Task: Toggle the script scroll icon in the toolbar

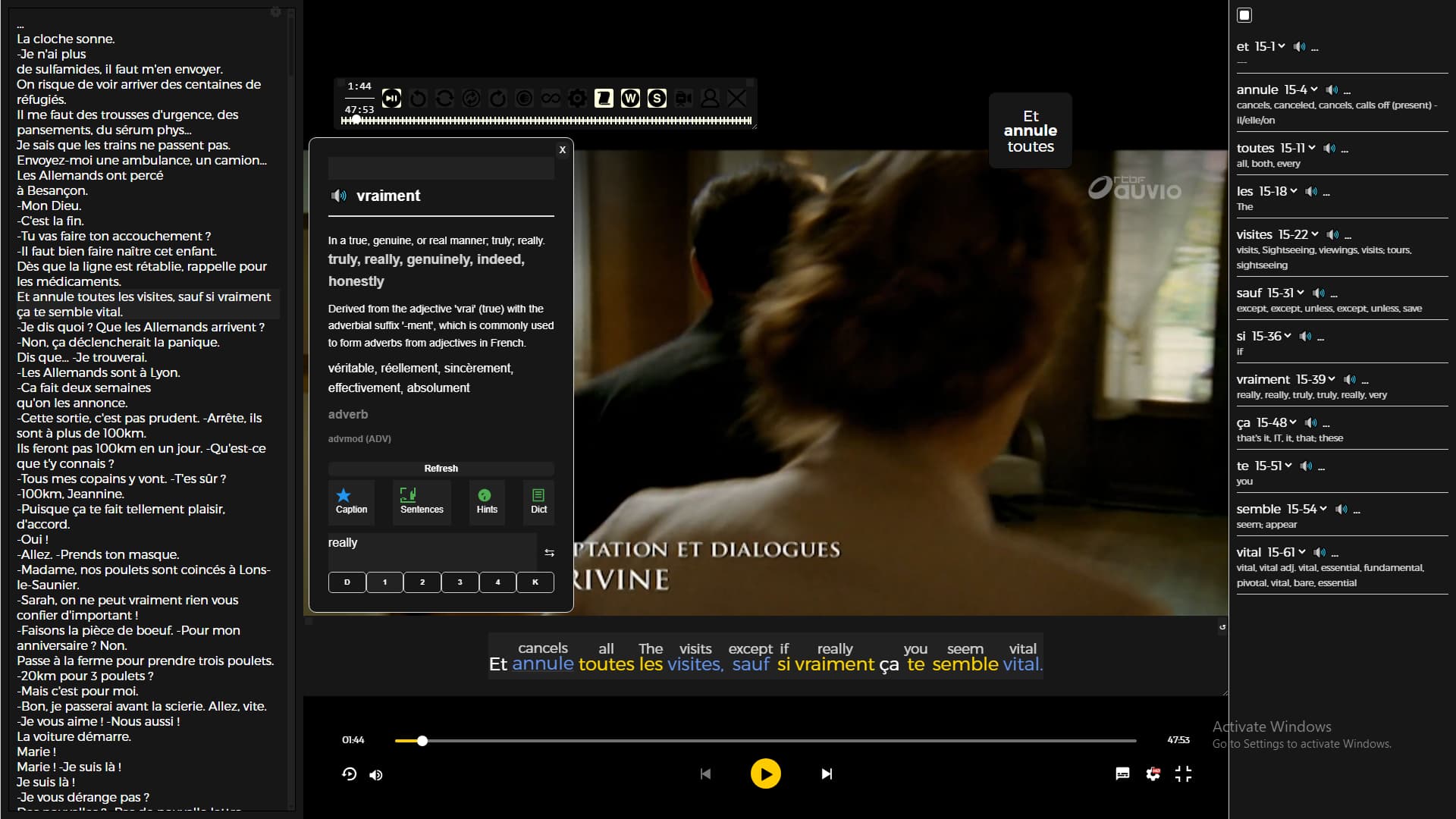Action: tap(604, 99)
